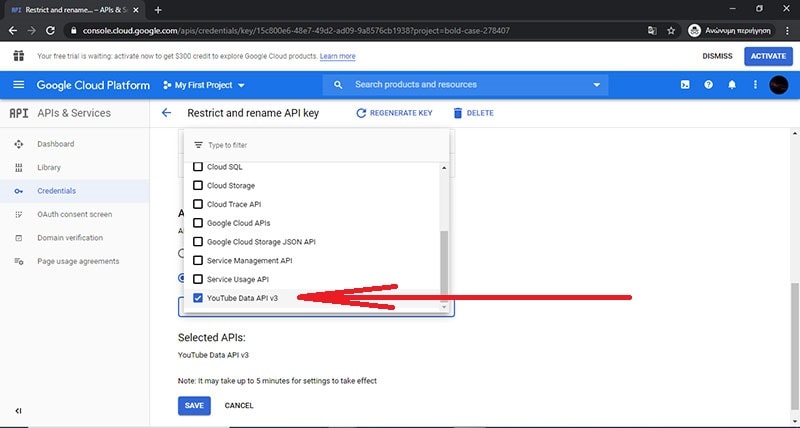
Task: Open Credentials in the sidebar
Action: (56, 191)
